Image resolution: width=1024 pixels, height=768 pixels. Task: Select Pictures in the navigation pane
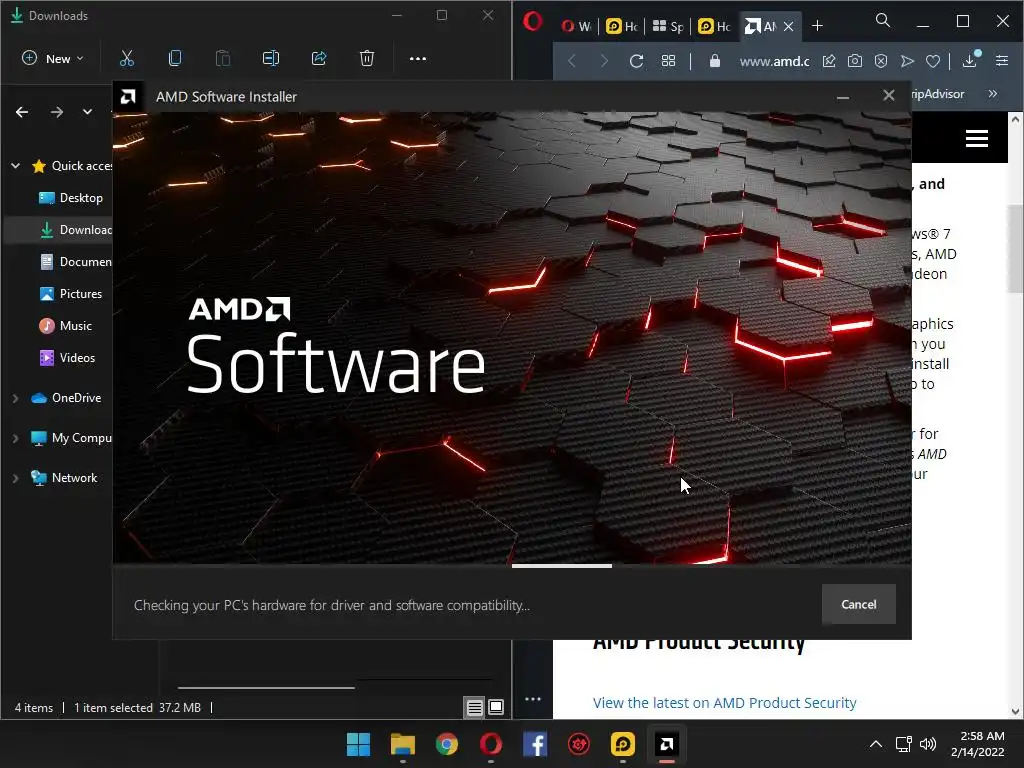[71, 294]
